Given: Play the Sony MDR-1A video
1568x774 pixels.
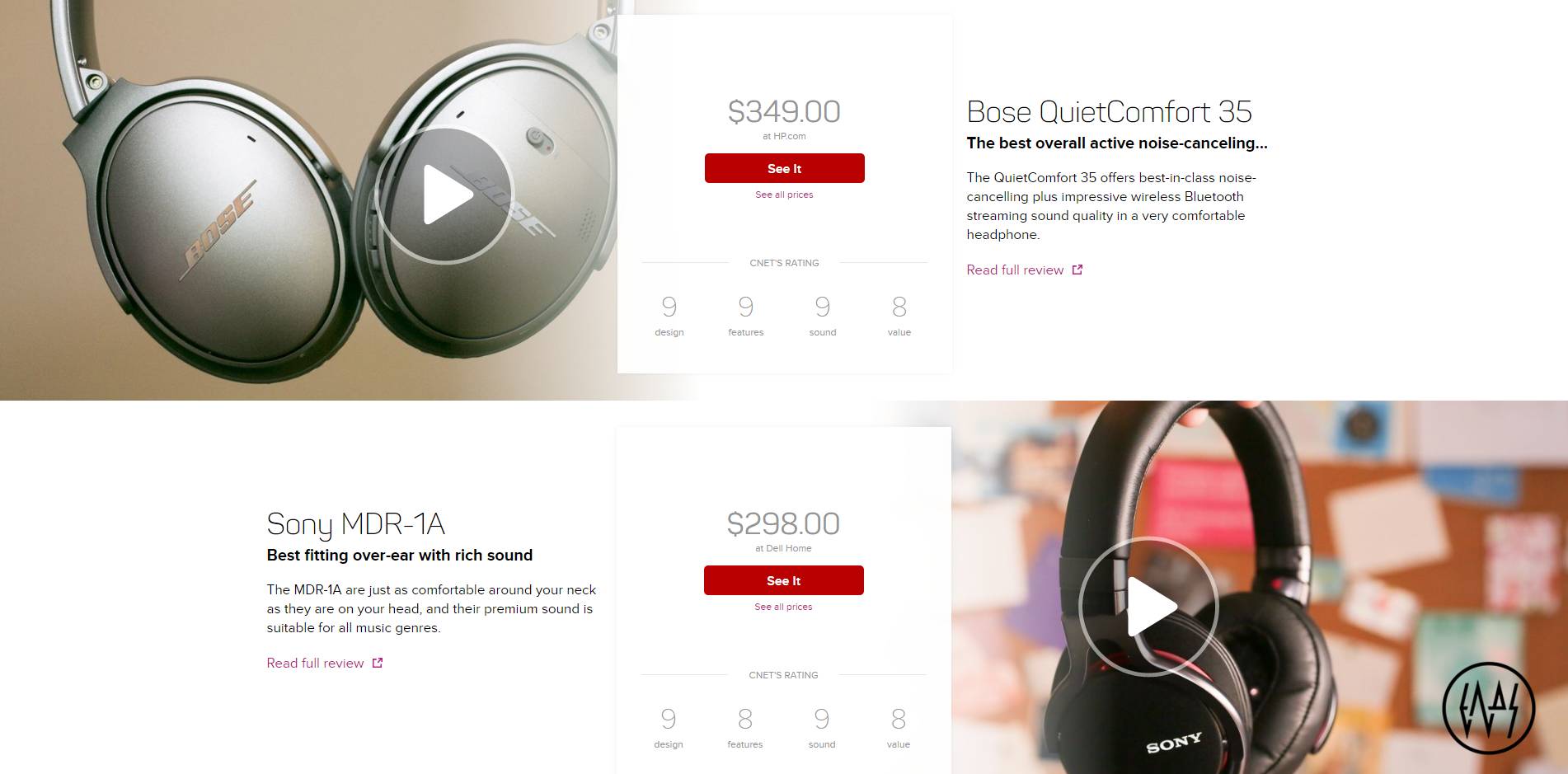Looking at the screenshot, I should coord(1148,607).
